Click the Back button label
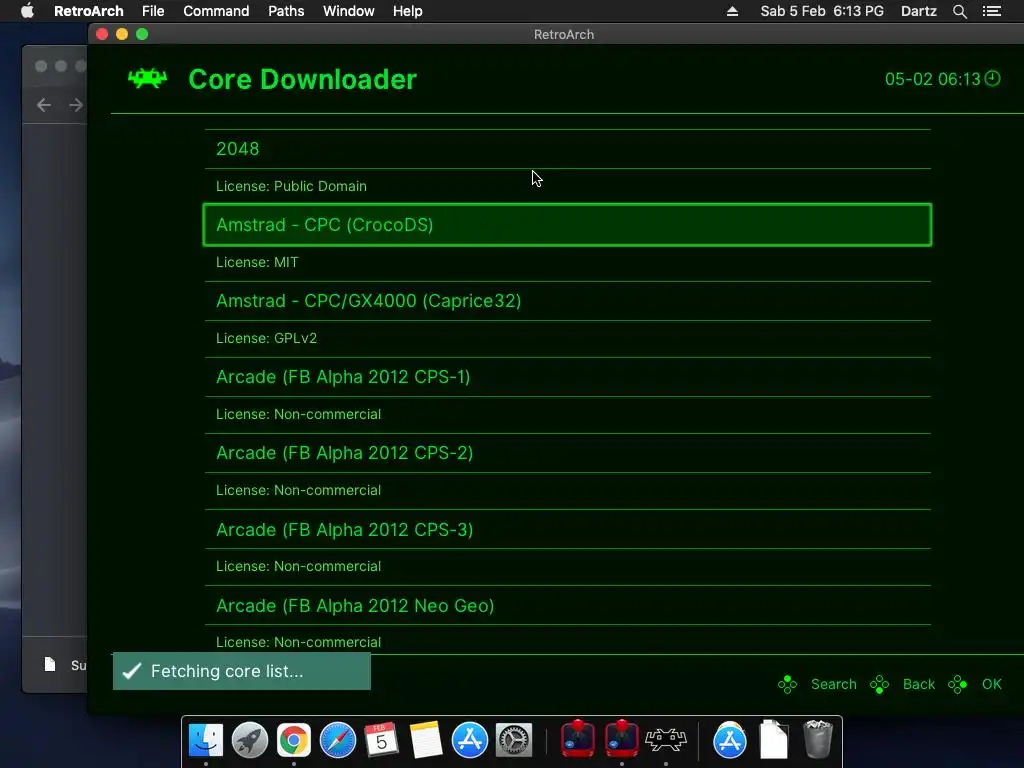The height and width of the screenshot is (768, 1024). coord(918,684)
